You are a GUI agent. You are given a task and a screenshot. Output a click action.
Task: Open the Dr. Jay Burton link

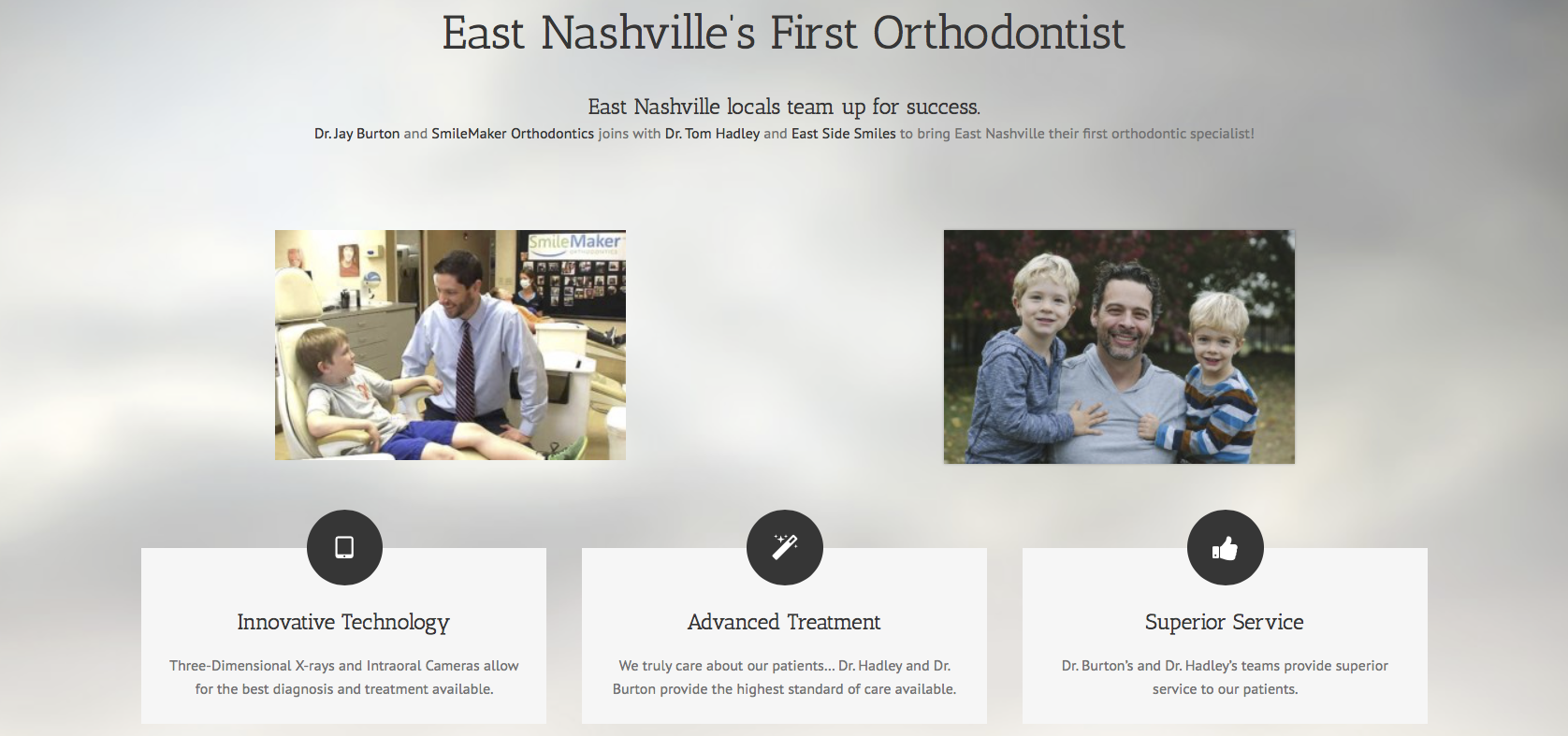pyautogui.click(x=356, y=134)
